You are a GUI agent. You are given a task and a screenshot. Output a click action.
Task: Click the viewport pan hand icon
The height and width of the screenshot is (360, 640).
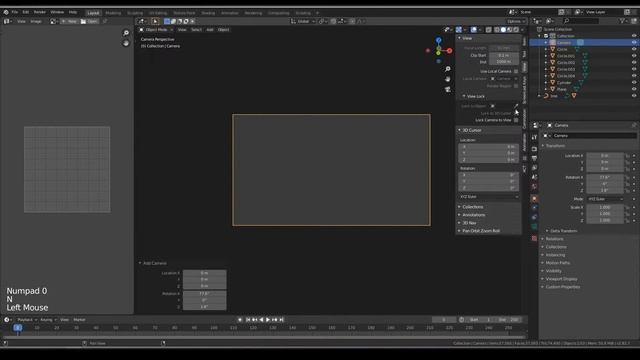(x=448, y=79)
